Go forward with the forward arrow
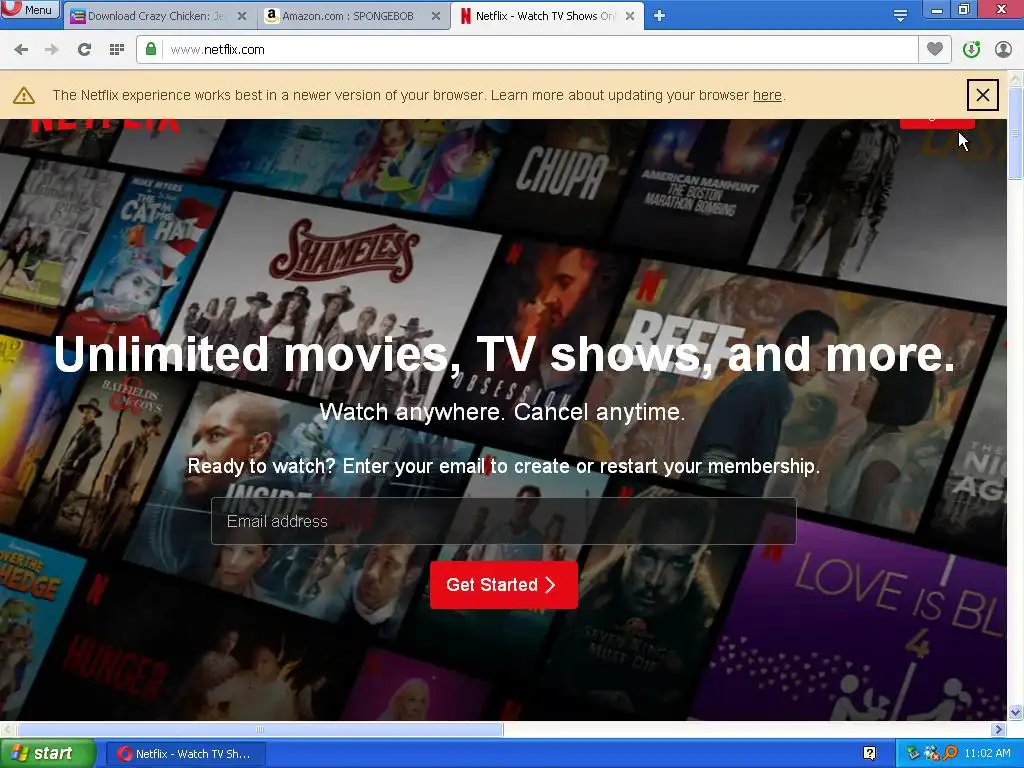The width and height of the screenshot is (1024, 768). (x=52, y=49)
